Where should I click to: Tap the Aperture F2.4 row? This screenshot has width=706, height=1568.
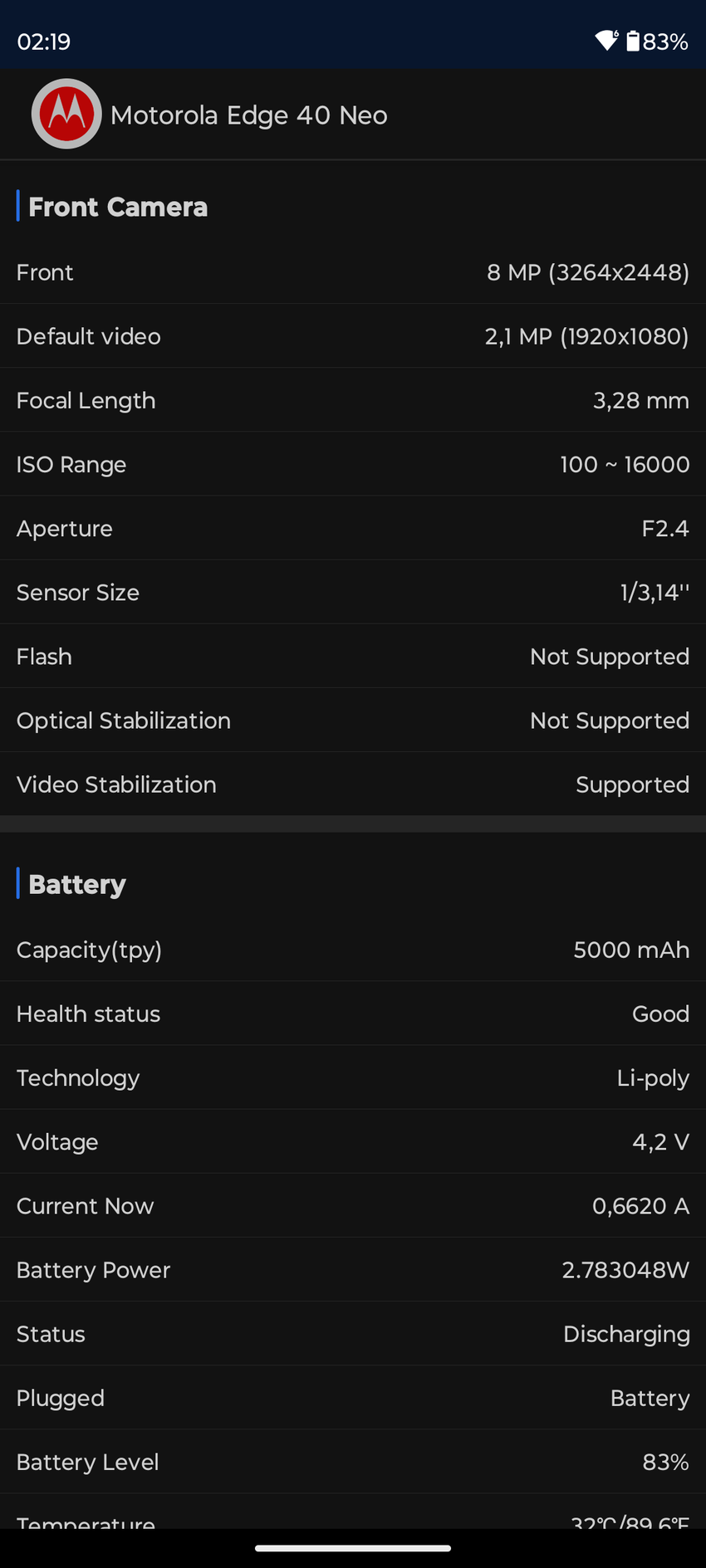click(353, 528)
